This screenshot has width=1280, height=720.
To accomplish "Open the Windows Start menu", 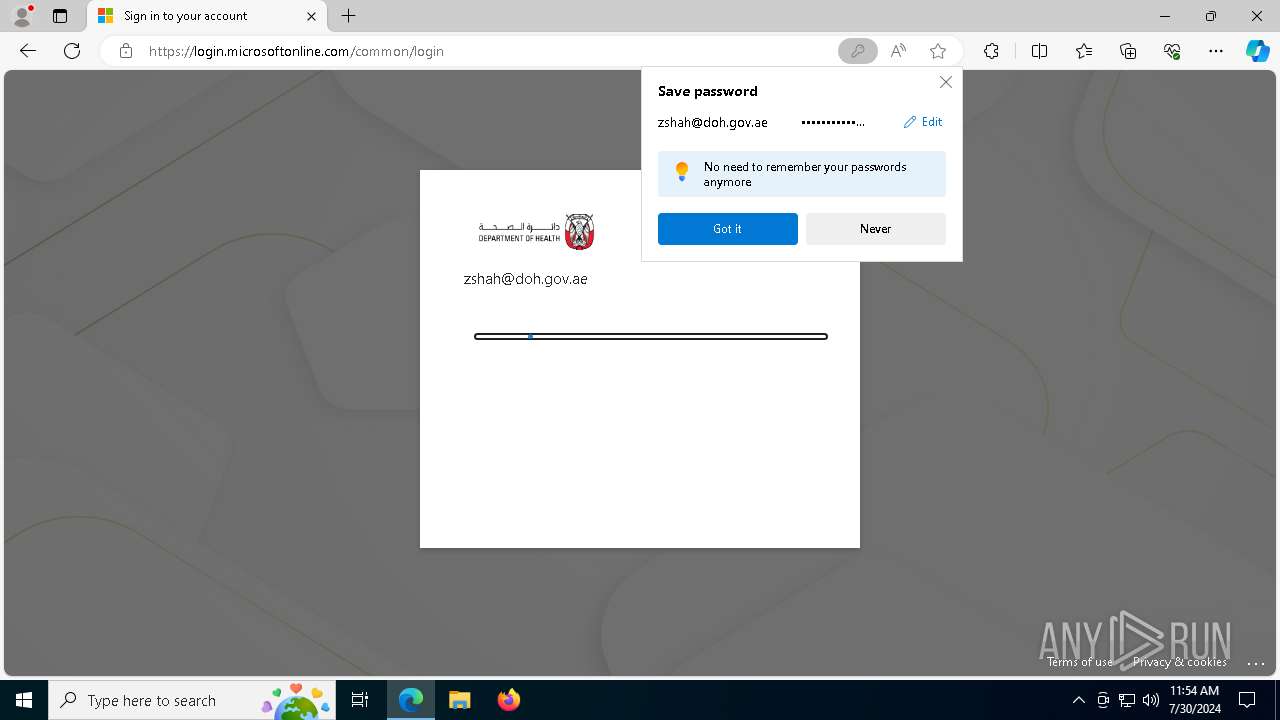I will [24, 700].
